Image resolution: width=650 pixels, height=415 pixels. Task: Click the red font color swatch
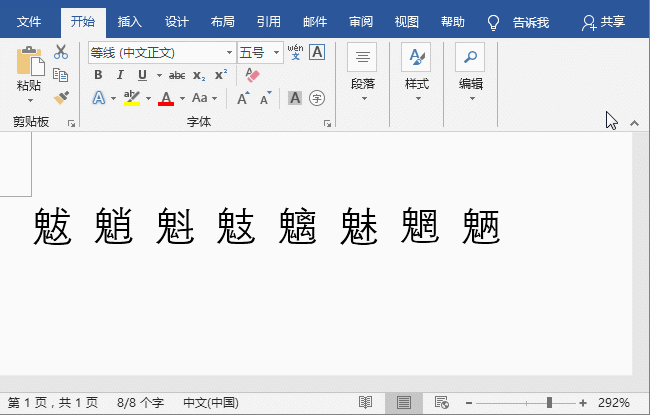[166, 98]
